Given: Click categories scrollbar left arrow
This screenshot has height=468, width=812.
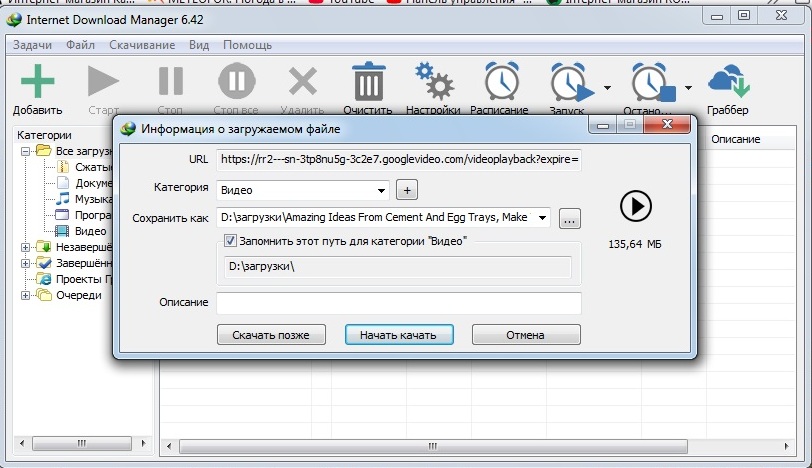Looking at the screenshot, I should click(x=22, y=443).
